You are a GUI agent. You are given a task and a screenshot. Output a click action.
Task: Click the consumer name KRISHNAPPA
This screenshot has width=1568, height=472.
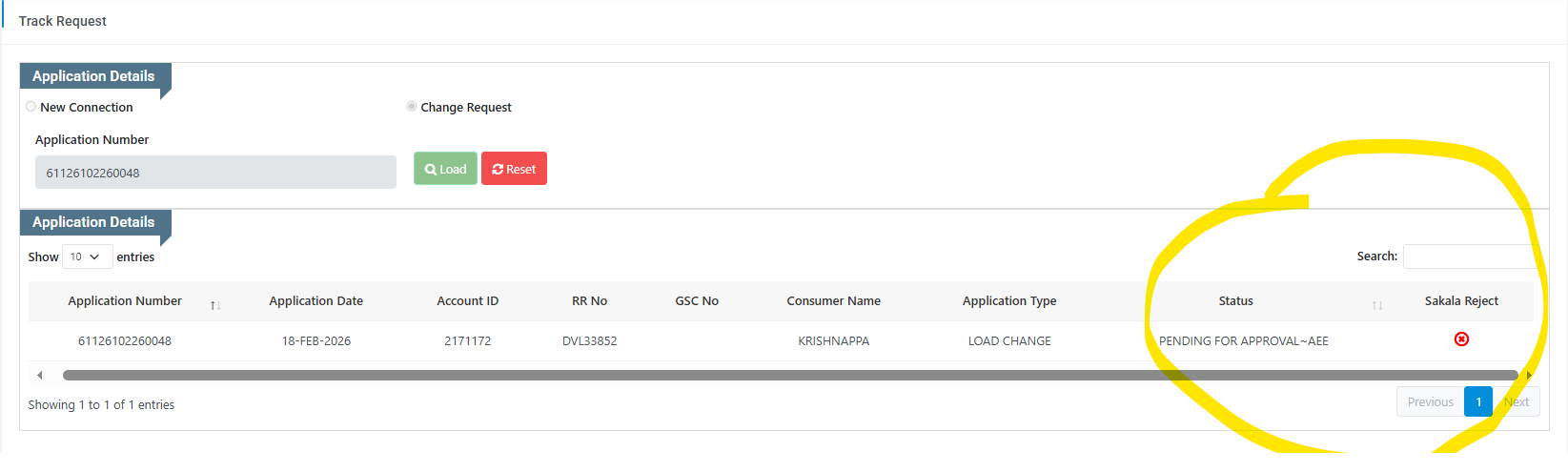coord(833,340)
